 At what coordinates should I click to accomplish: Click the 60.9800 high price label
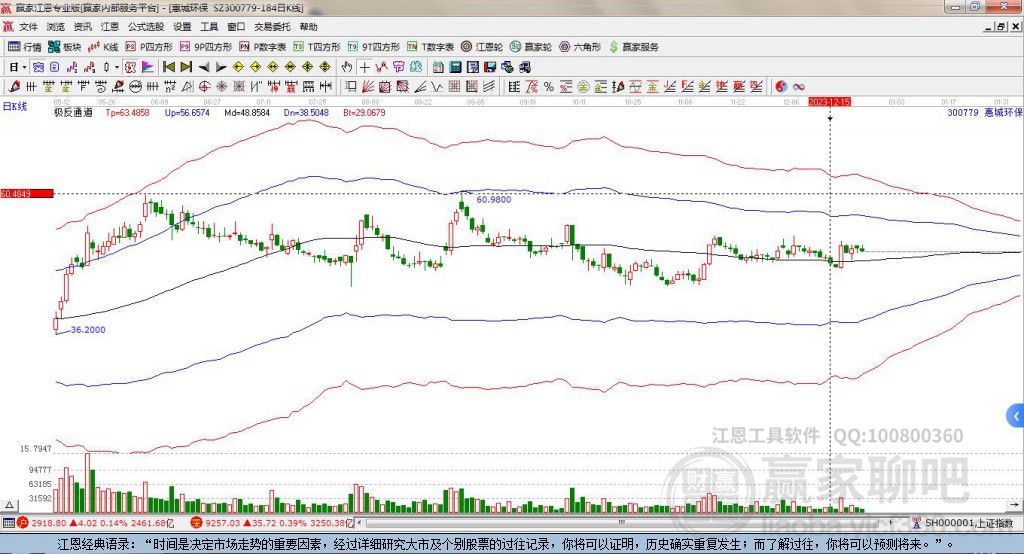tap(494, 199)
